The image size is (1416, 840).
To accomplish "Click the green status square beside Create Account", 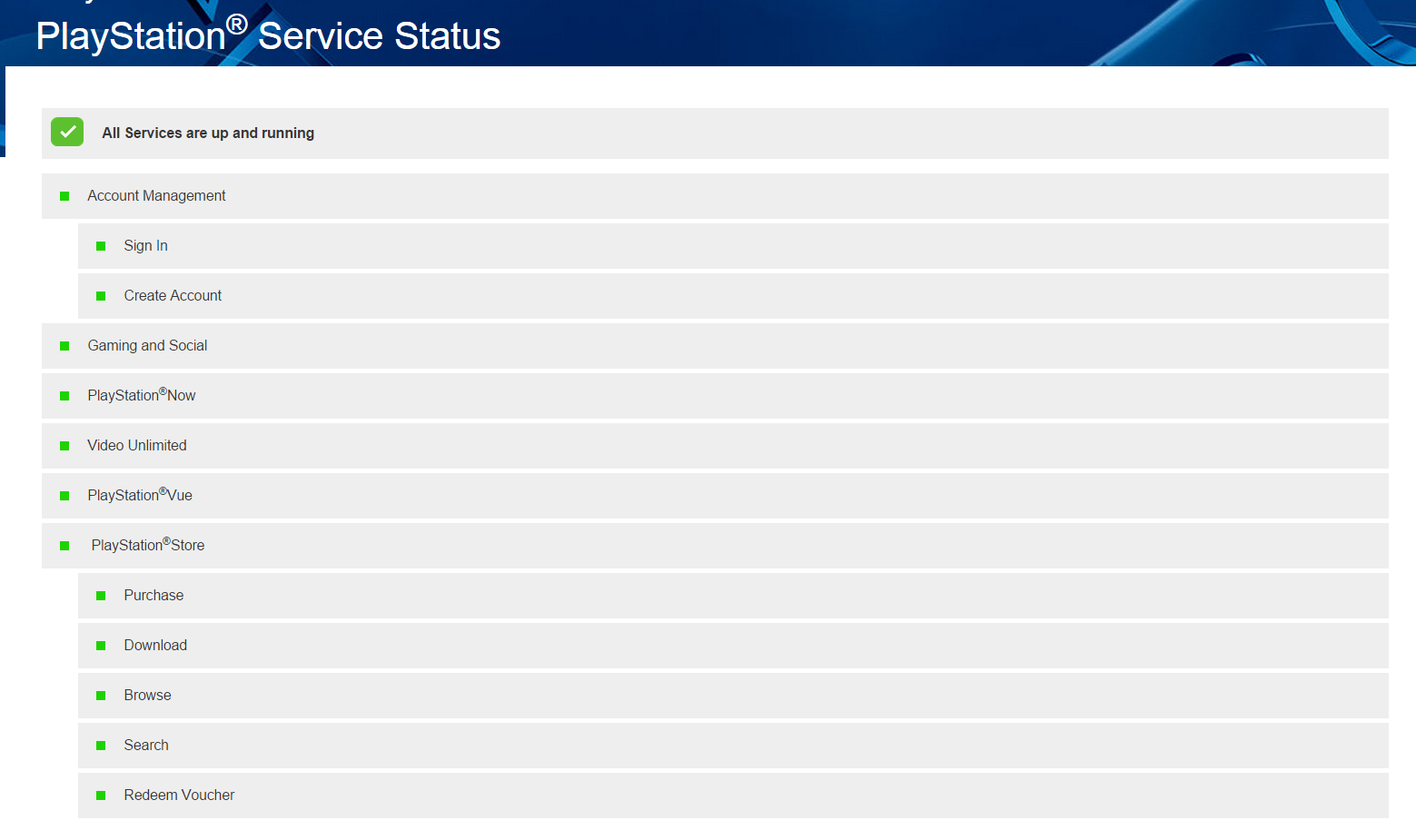I will tap(101, 296).
